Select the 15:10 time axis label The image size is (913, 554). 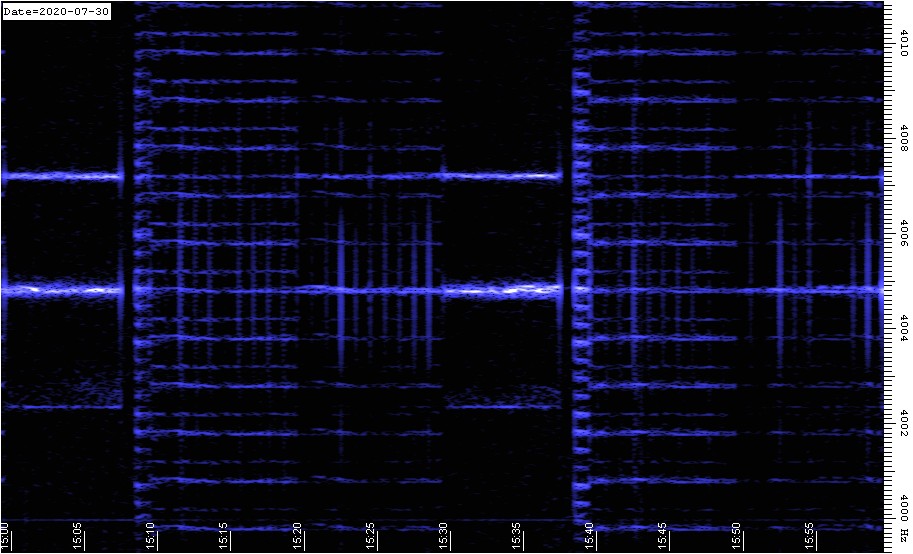coord(151,536)
